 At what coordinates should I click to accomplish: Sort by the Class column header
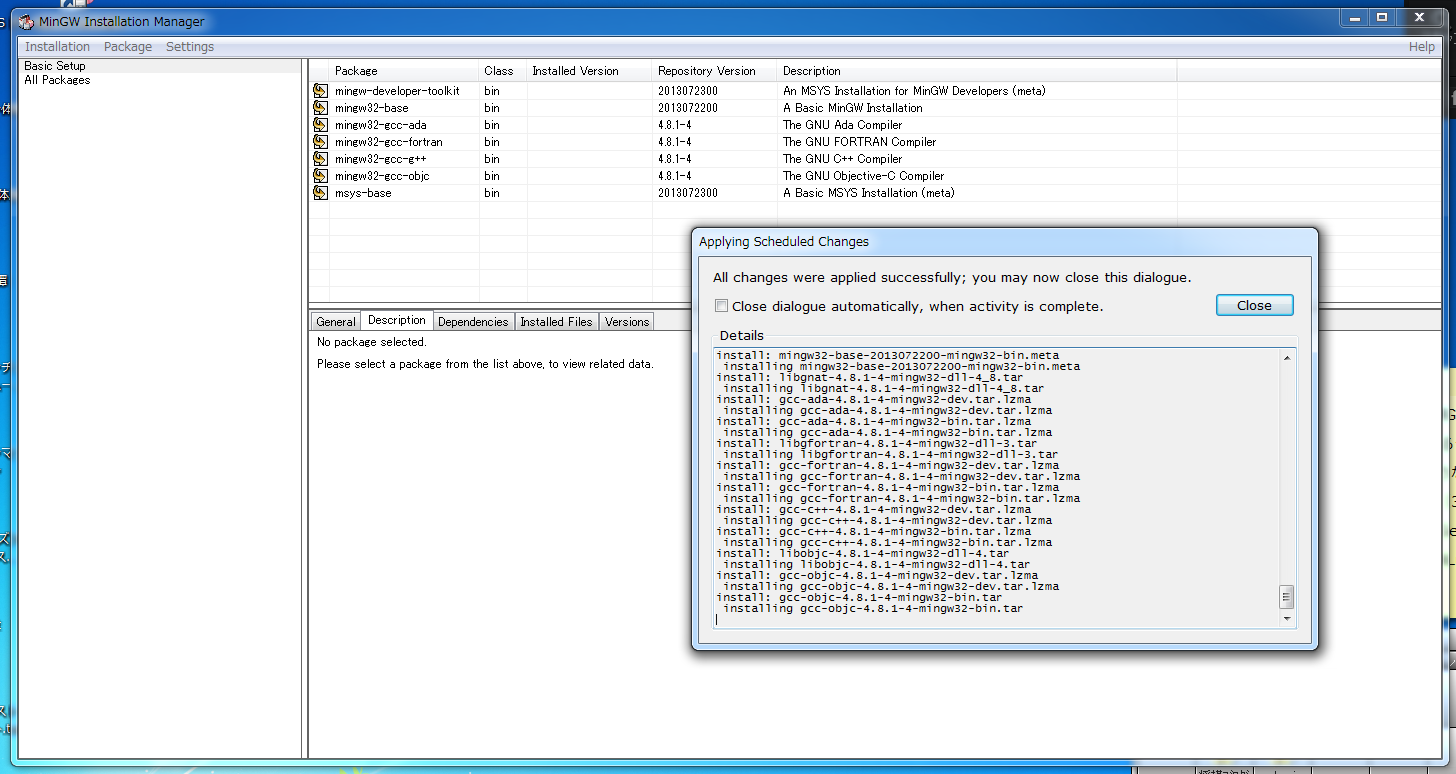tap(503, 71)
